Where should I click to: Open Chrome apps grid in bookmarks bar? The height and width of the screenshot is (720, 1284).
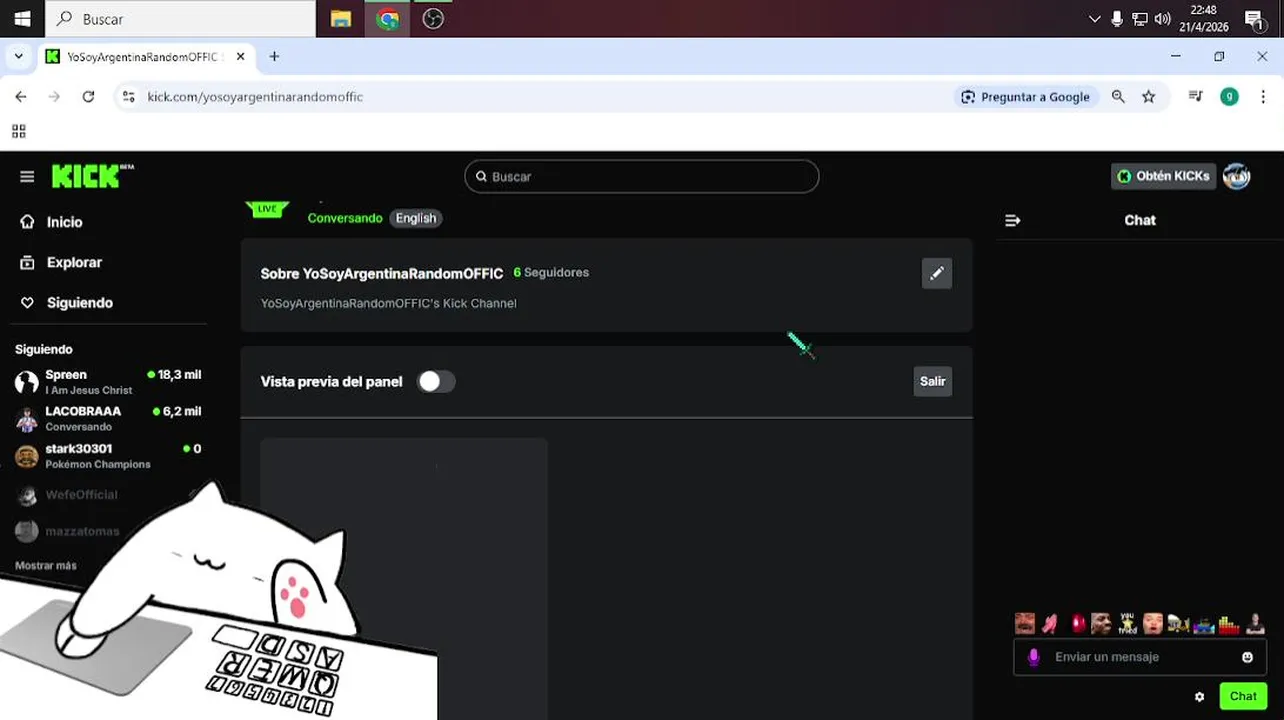pyautogui.click(x=19, y=131)
